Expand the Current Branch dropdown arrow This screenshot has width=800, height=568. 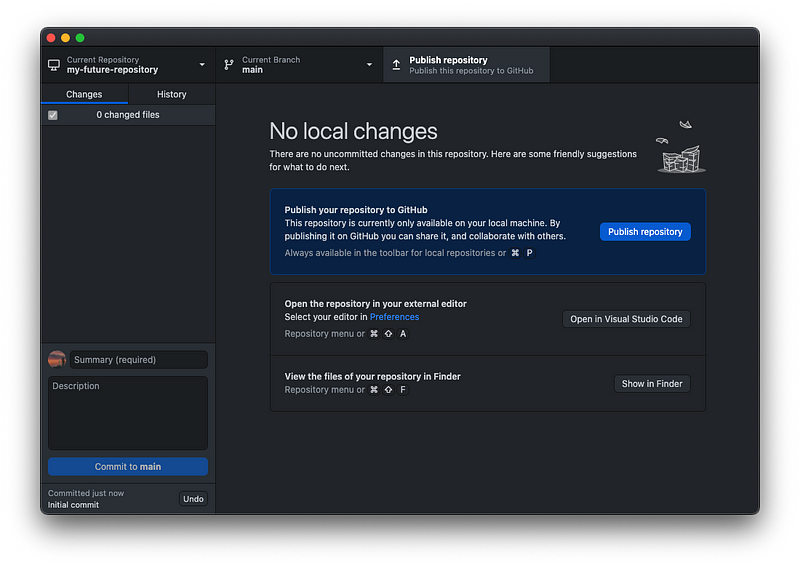369,65
